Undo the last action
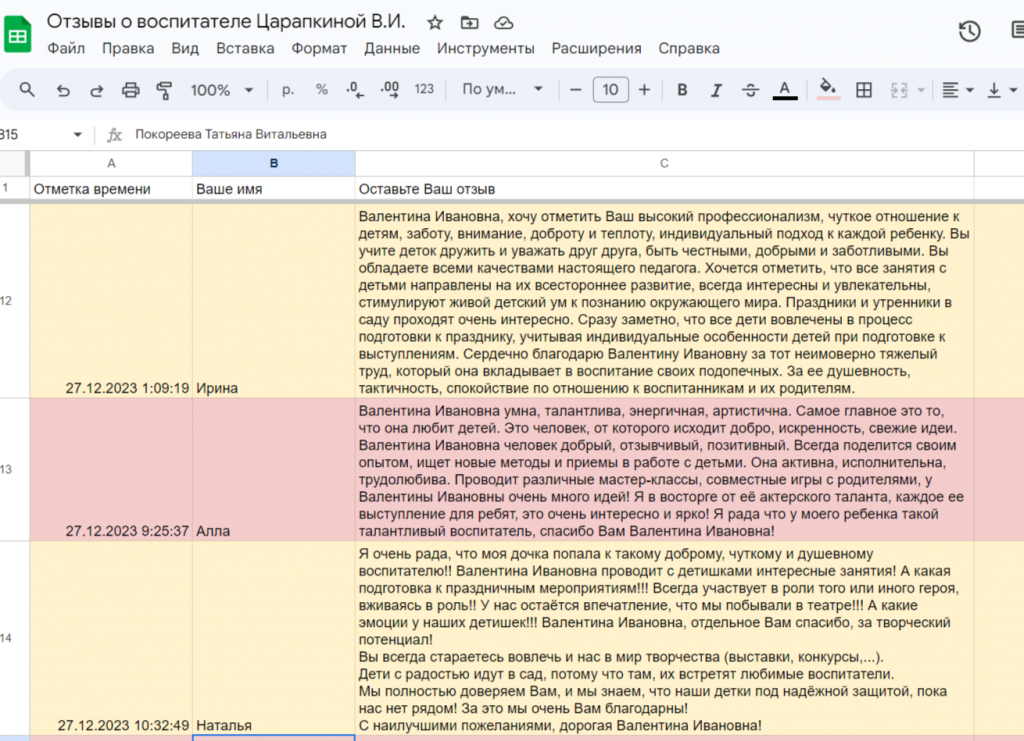1024x741 pixels. click(62, 89)
